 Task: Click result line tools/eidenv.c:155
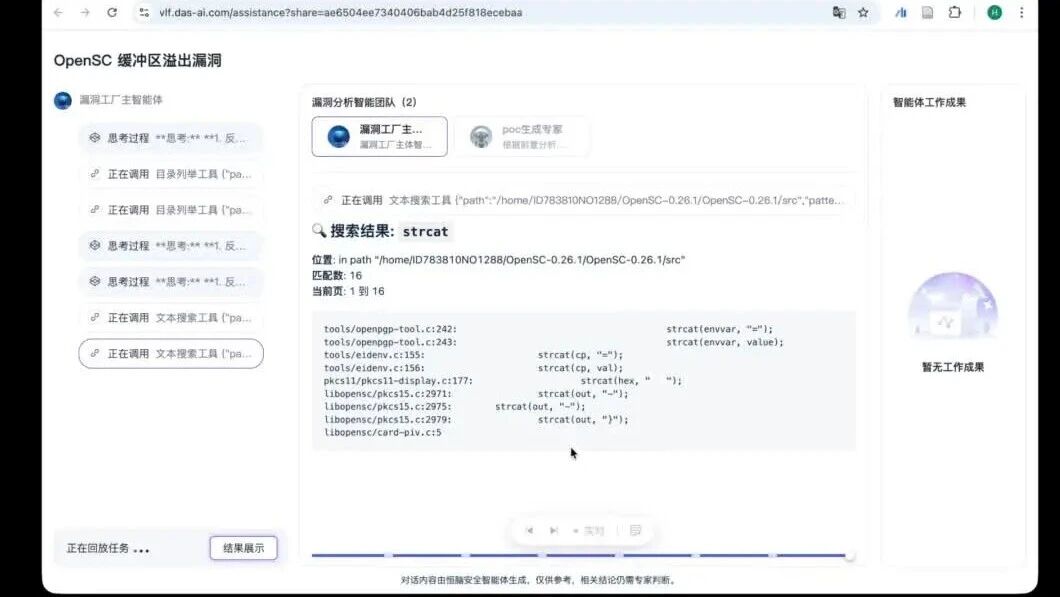pos(473,355)
